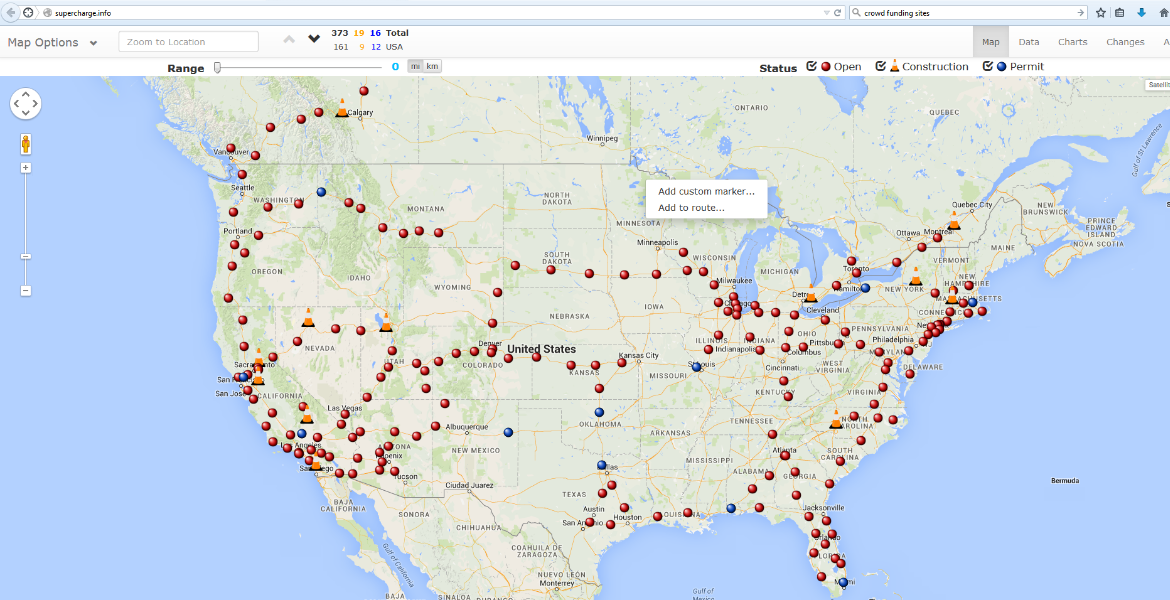Image resolution: width=1170 pixels, height=600 pixels.
Task: Click the Range slider handle
Action: coord(217,67)
